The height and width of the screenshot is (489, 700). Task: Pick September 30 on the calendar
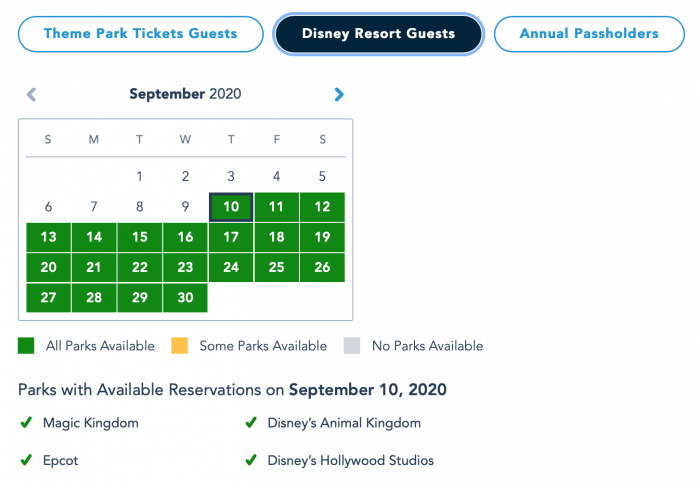click(x=185, y=297)
